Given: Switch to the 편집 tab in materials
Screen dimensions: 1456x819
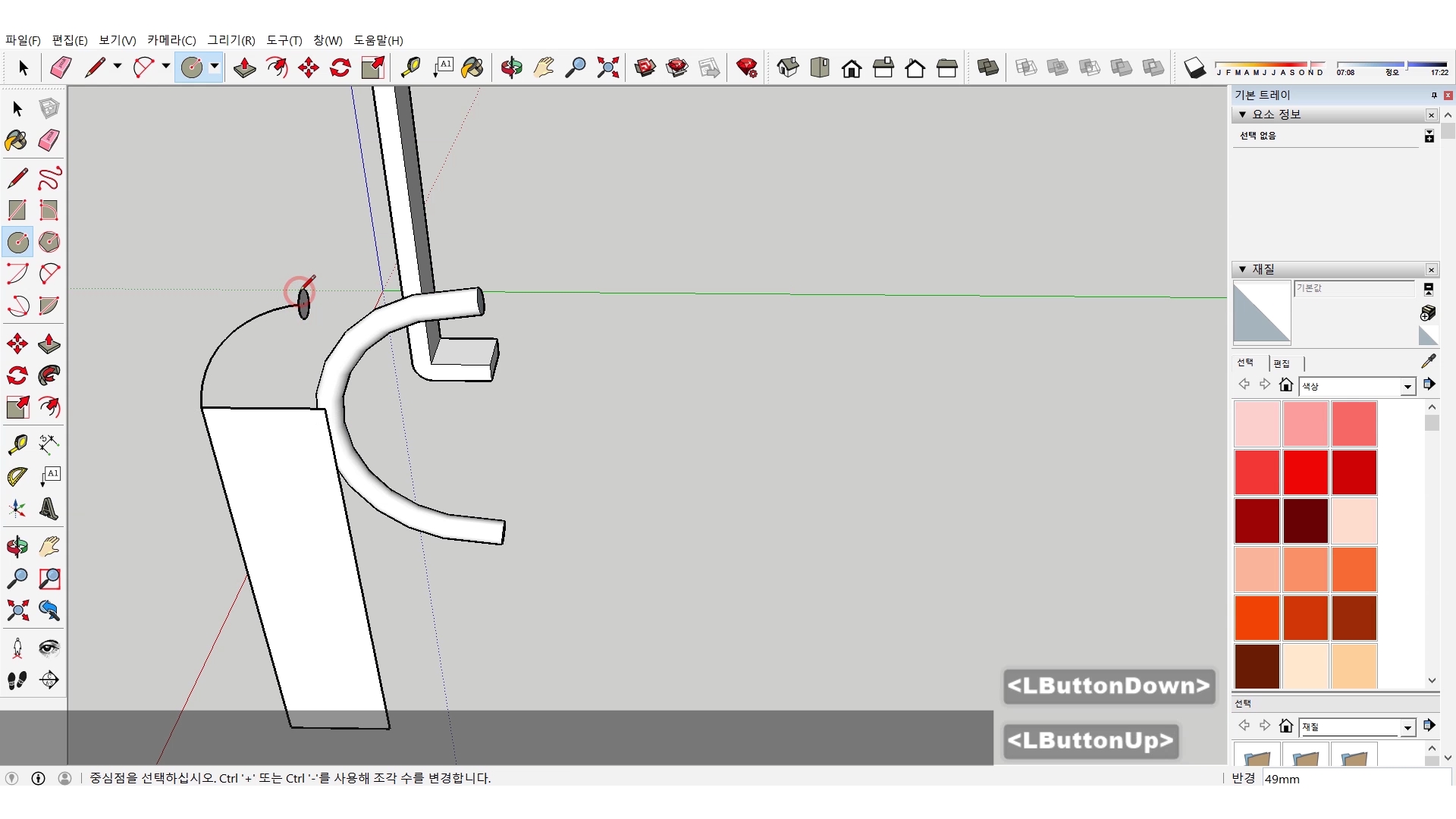Looking at the screenshot, I should (x=1282, y=363).
